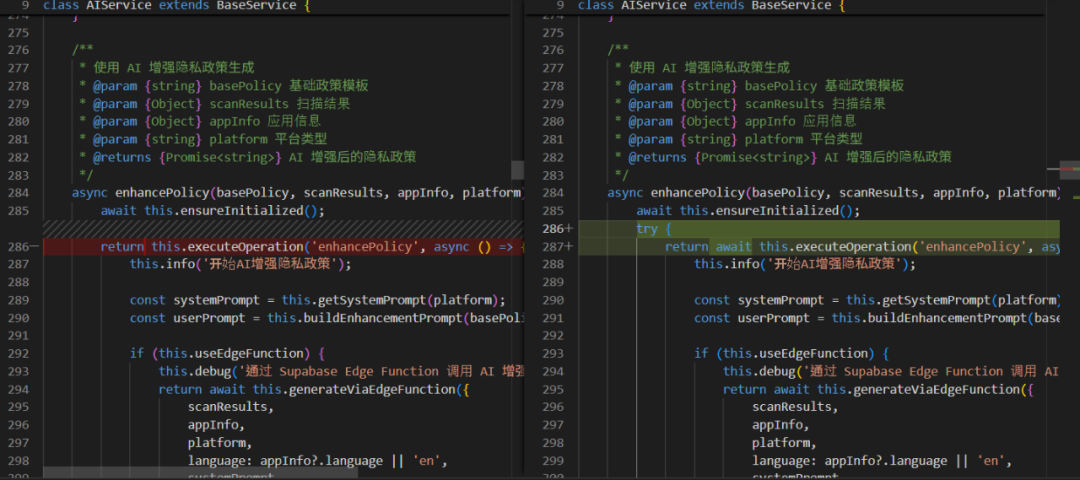Image resolution: width=1080 pixels, height=480 pixels.
Task: Click 'language: appInfo?.language' in right pane
Action: [x=849, y=461]
